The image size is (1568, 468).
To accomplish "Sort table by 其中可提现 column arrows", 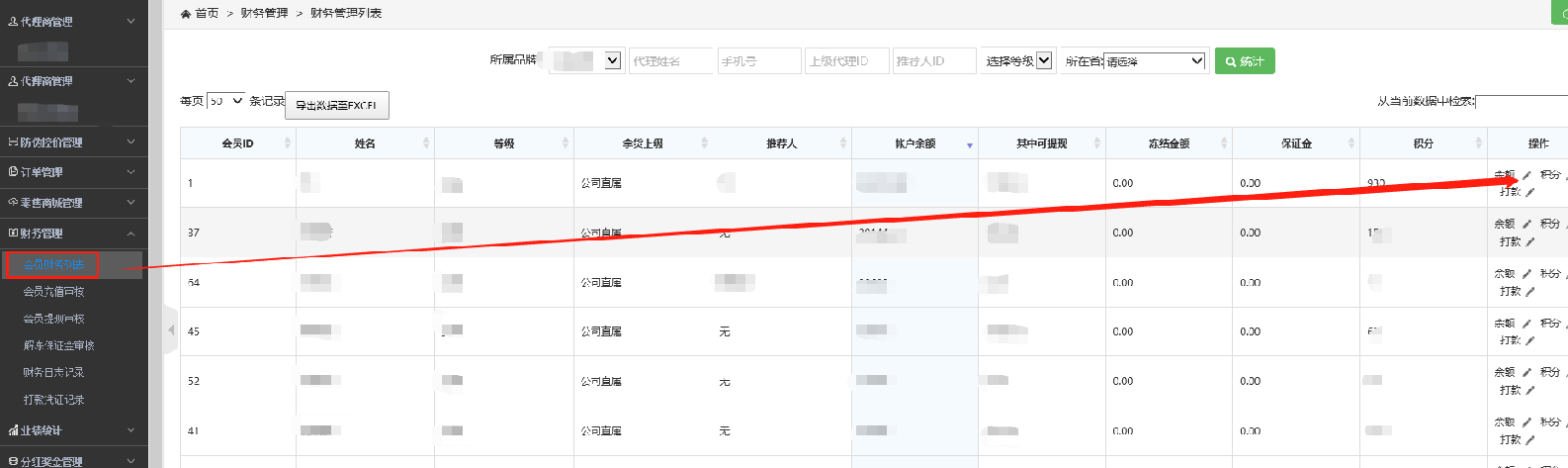I will [x=1097, y=143].
